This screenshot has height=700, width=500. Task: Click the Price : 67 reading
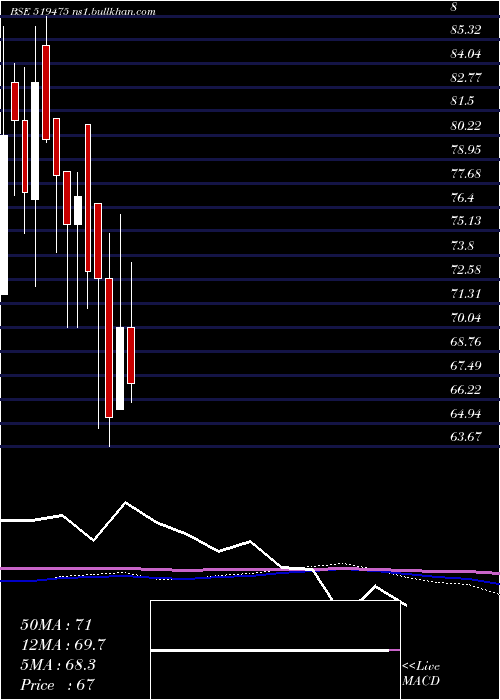point(58,685)
